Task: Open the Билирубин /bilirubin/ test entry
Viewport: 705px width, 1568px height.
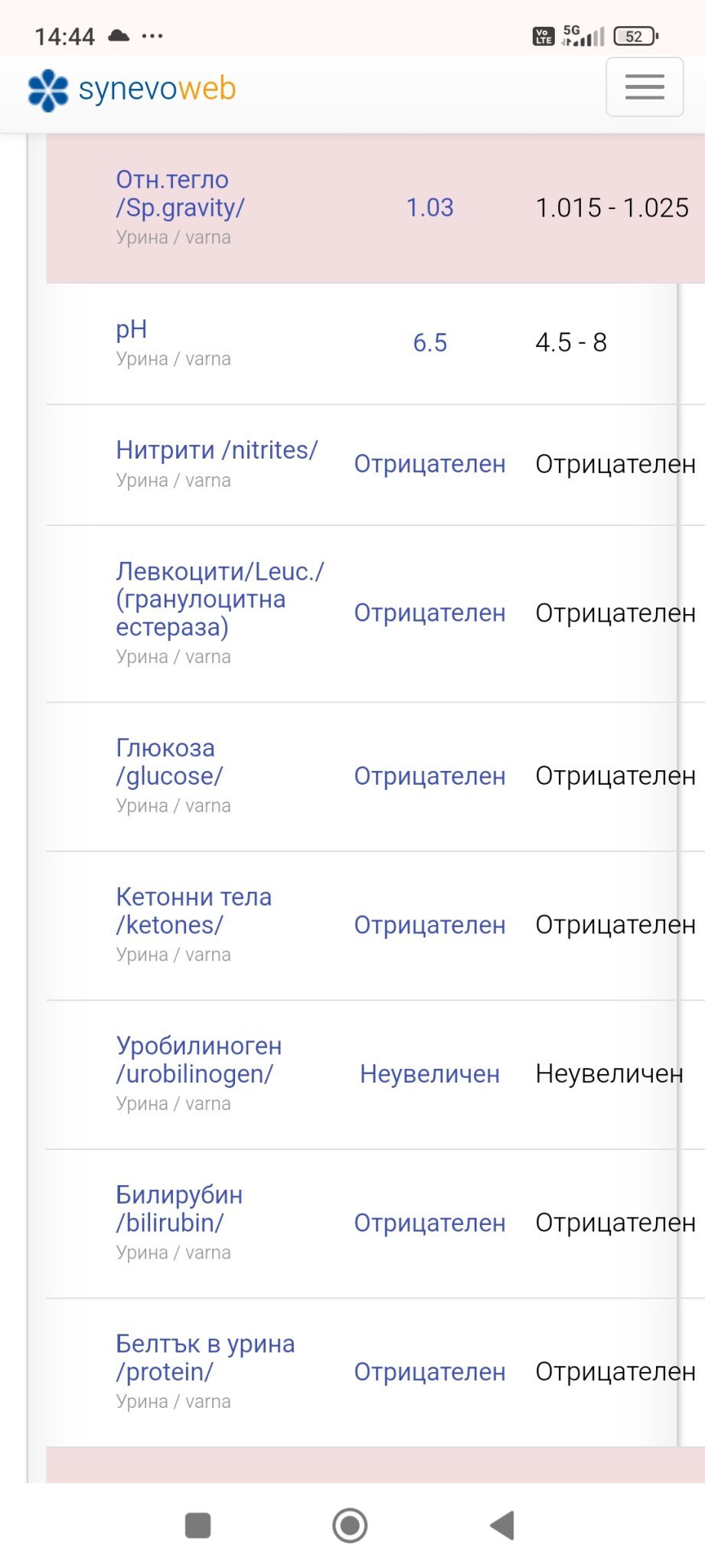Action: point(179,1208)
